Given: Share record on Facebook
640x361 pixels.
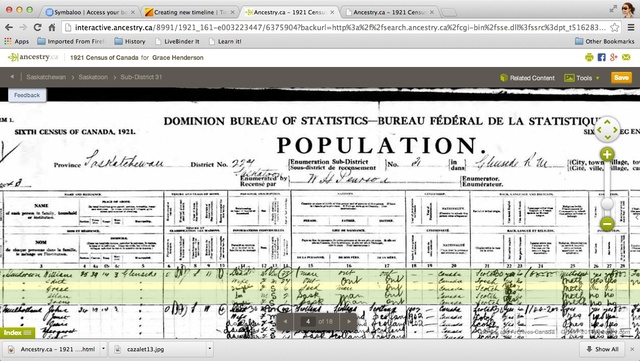Looking at the screenshot, I should coord(602,57).
